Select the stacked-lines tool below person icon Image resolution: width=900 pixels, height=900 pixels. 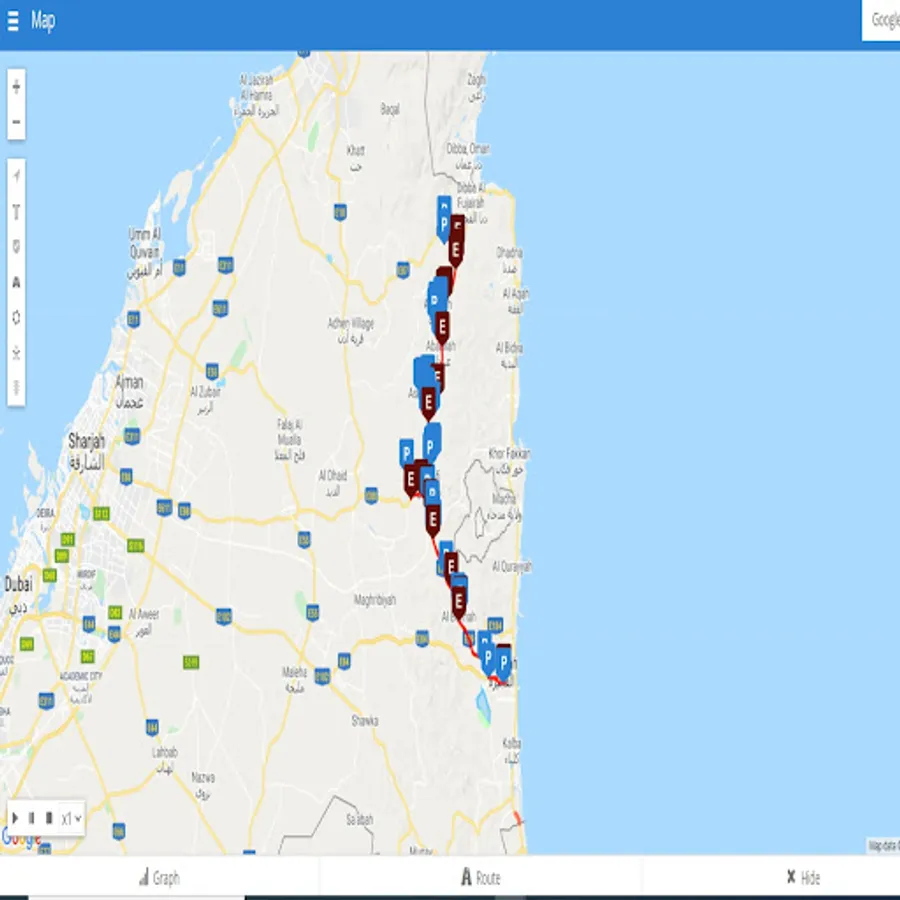(16, 387)
